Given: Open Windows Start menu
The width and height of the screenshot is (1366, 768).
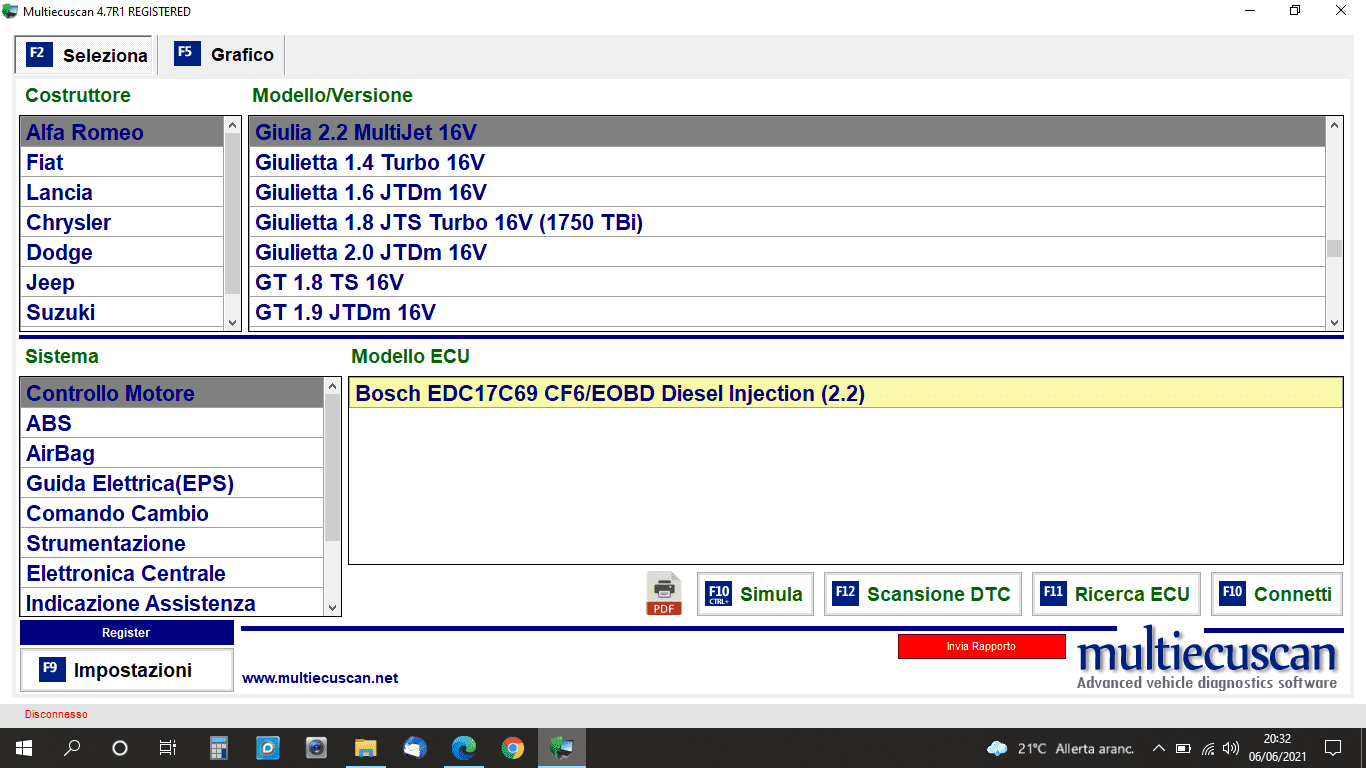Looking at the screenshot, I should (23, 747).
